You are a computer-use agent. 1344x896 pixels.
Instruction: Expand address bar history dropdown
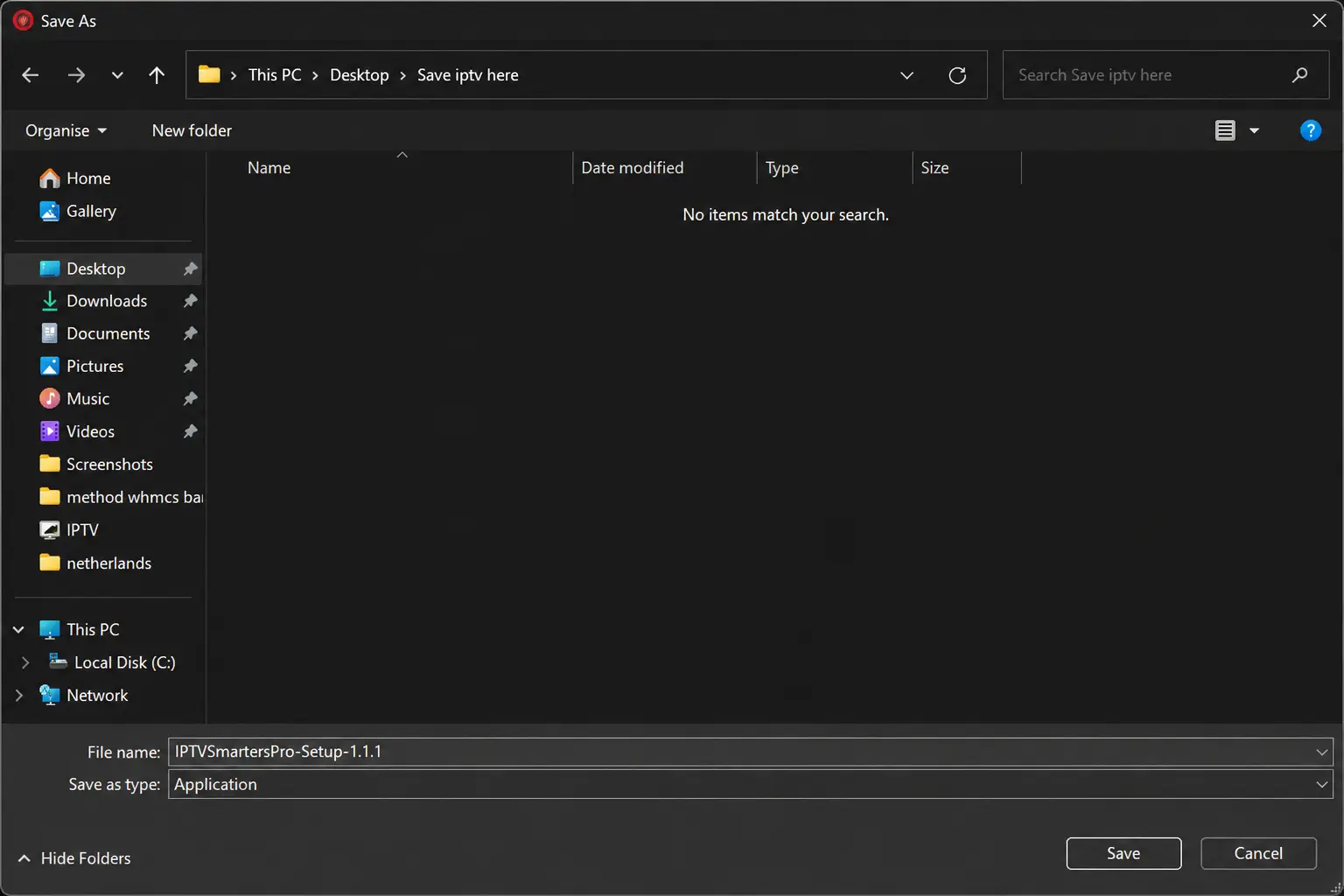907,75
